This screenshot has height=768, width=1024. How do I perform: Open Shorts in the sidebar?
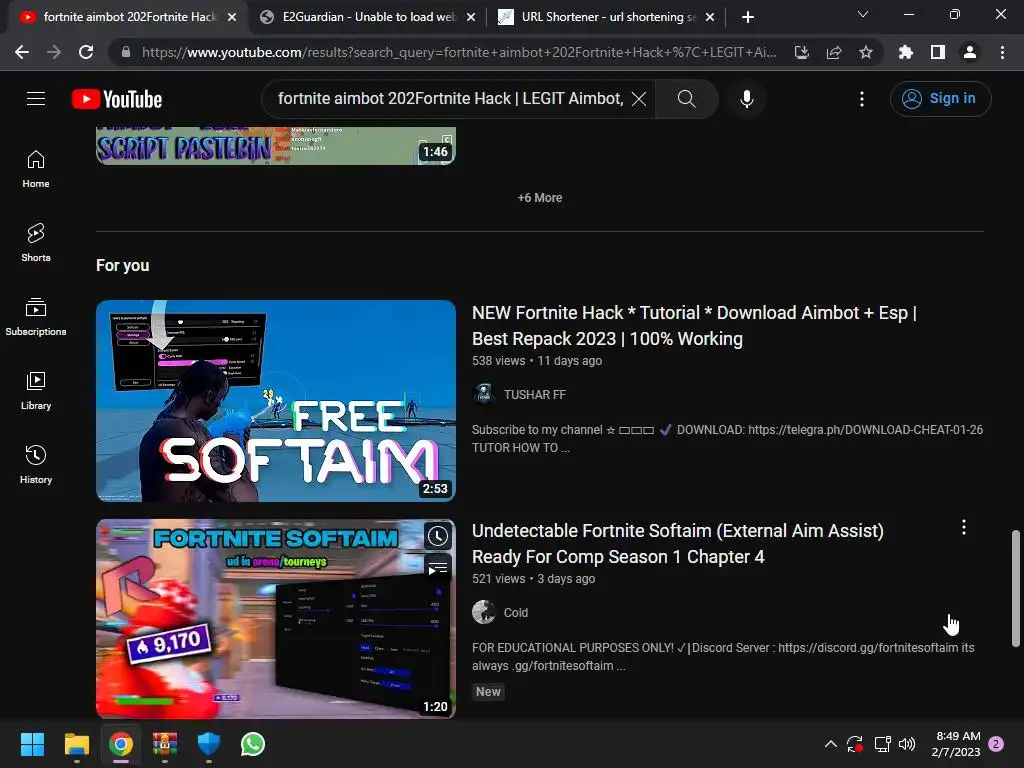pyautogui.click(x=36, y=242)
